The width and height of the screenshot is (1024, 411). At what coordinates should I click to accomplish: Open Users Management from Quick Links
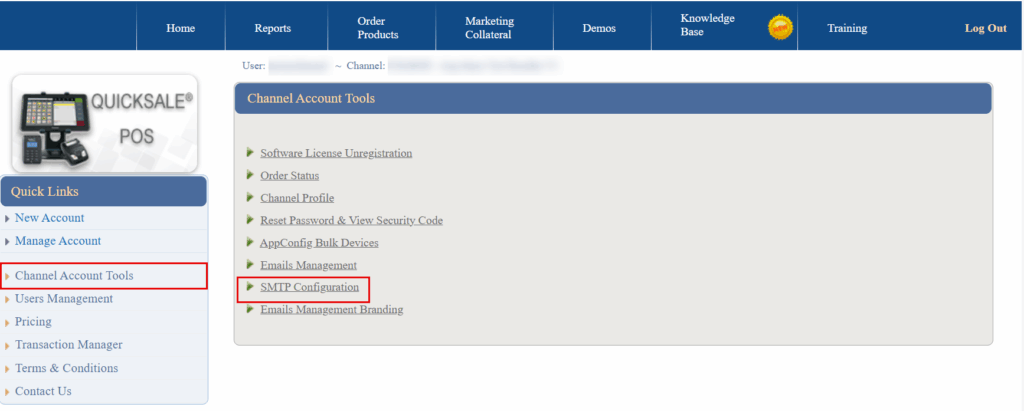pos(64,299)
